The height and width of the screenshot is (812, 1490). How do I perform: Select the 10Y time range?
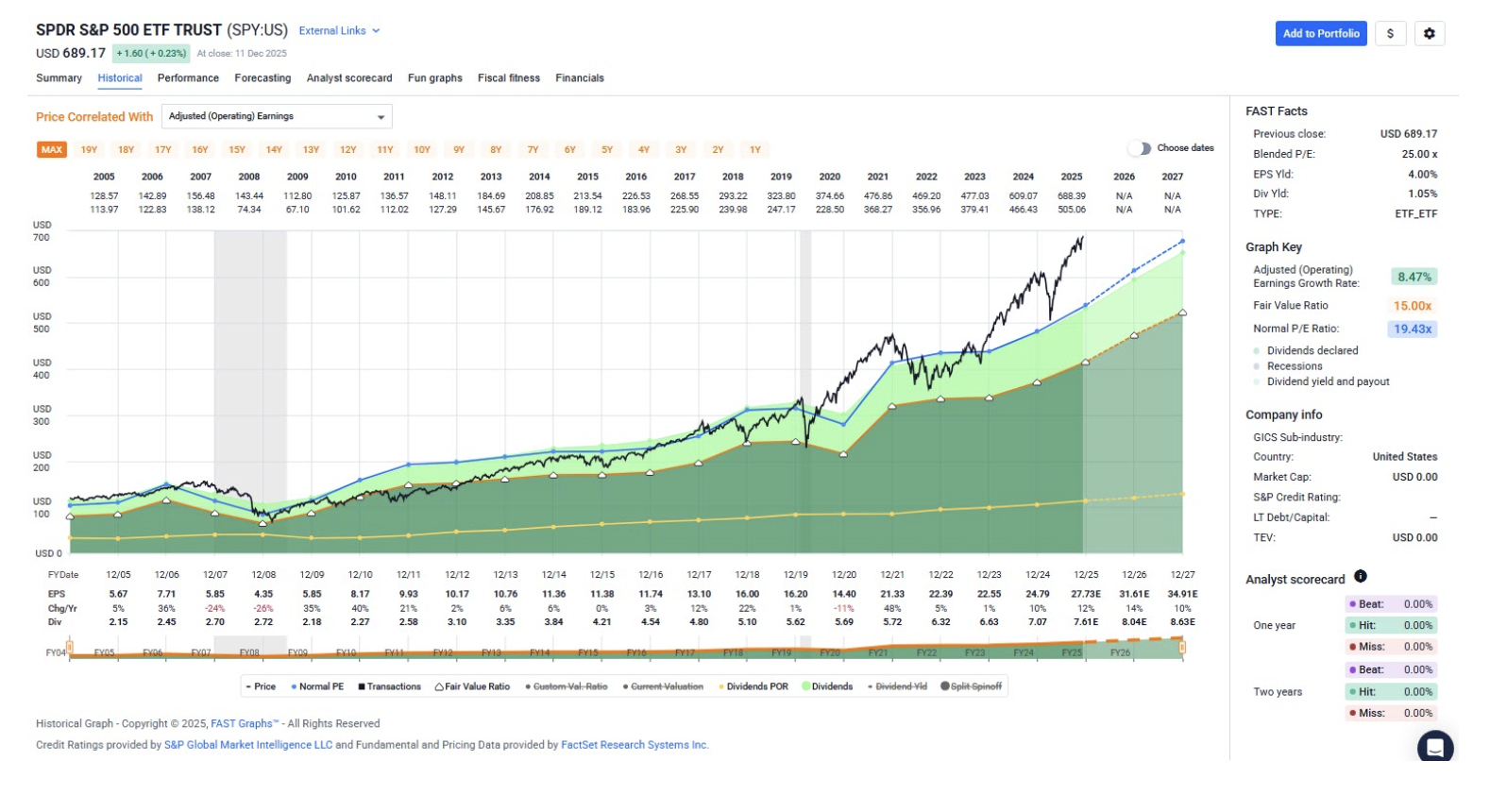pyautogui.click(x=422, y=149)
